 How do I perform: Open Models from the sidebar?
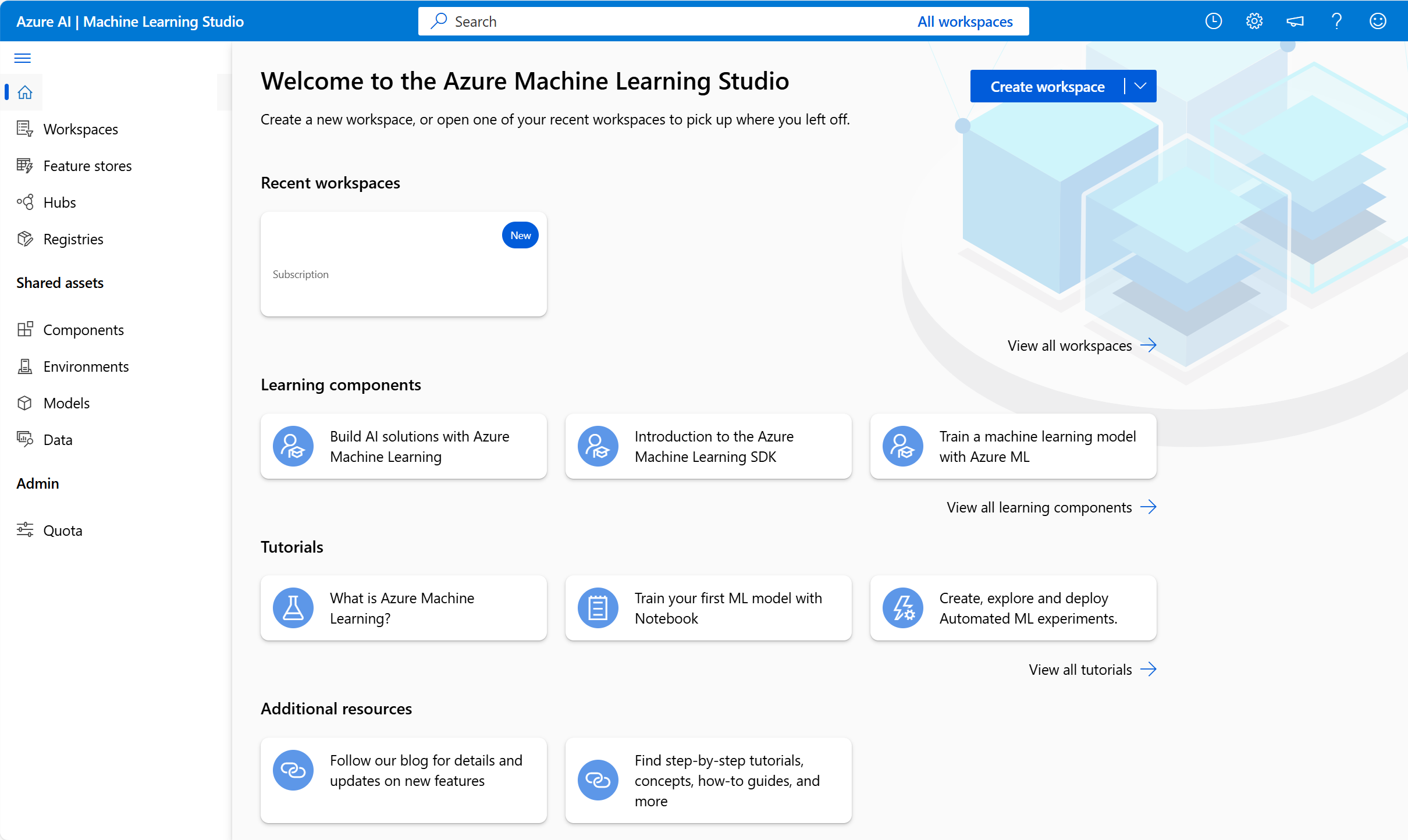point(66,403)
